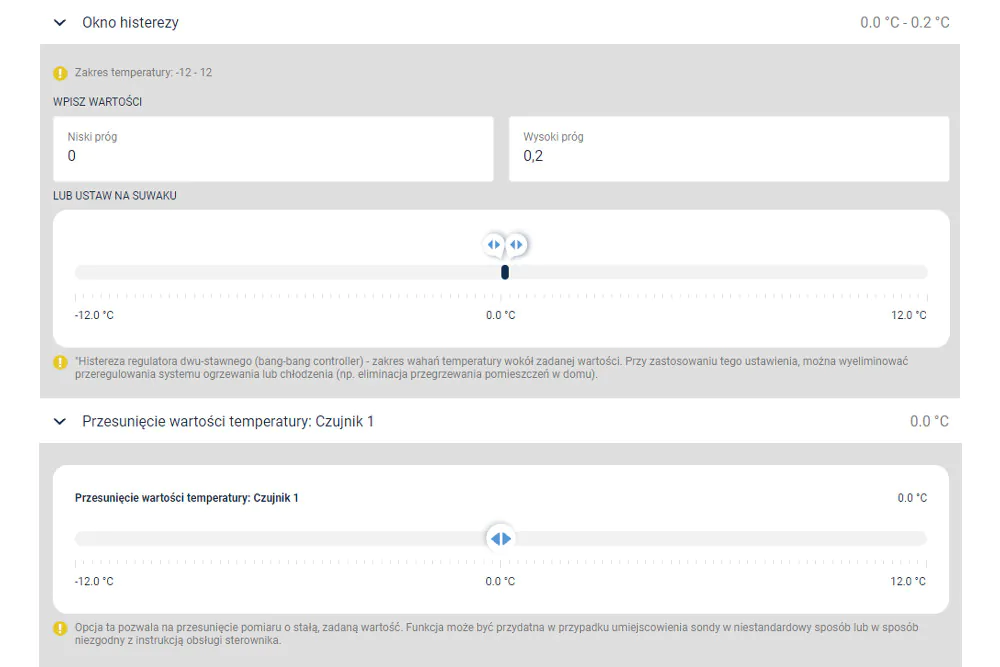Image resolution: width=1000 pixels, height=667 pixels.
Task: Collapse Przesunięcie wartości temperatury chevron
Action: point(60,421)
